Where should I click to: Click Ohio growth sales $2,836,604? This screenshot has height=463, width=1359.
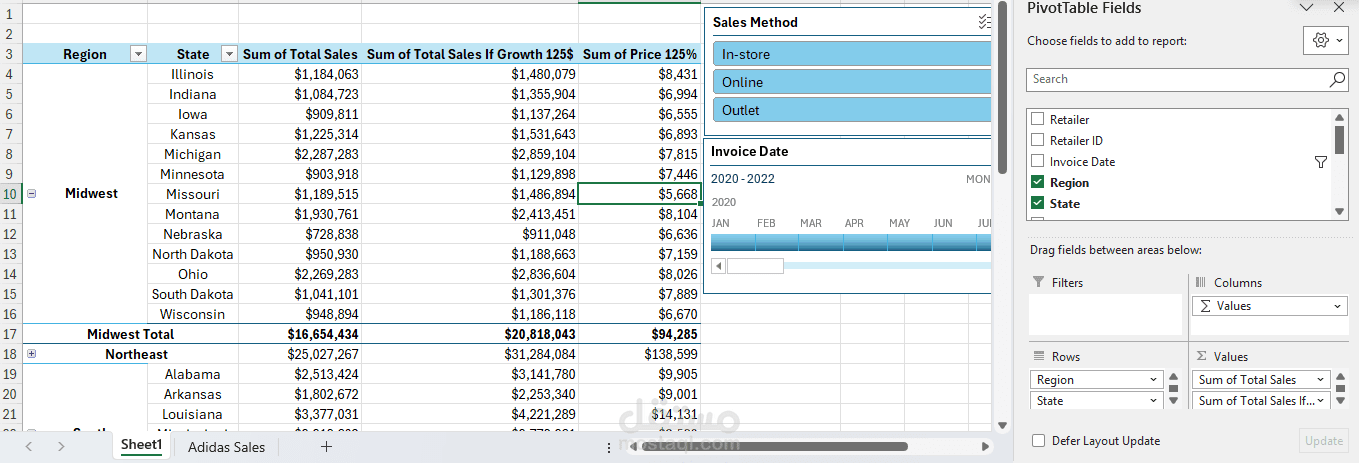pyautogui.click(x=469, y=274)
